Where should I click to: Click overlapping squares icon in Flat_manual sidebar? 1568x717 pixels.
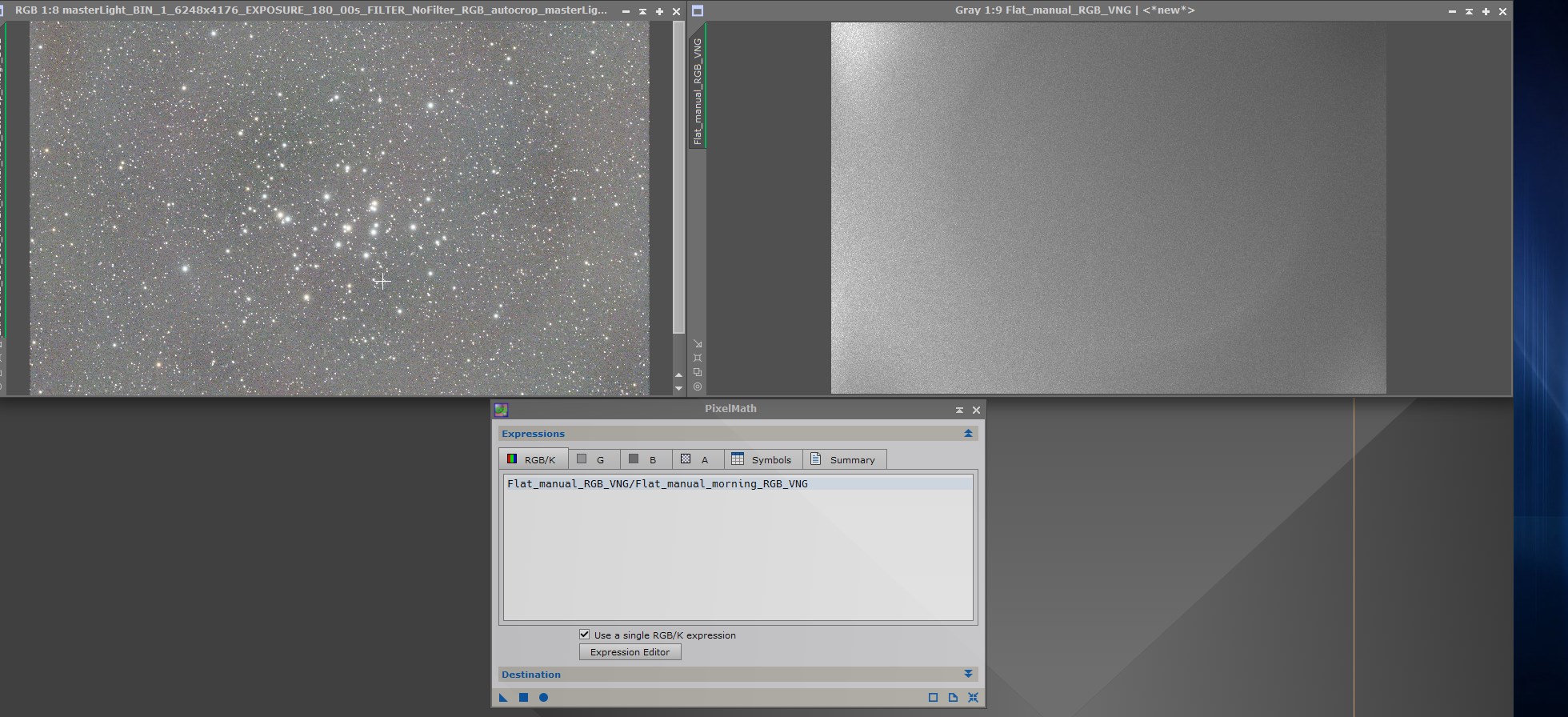tap(698, 372)
